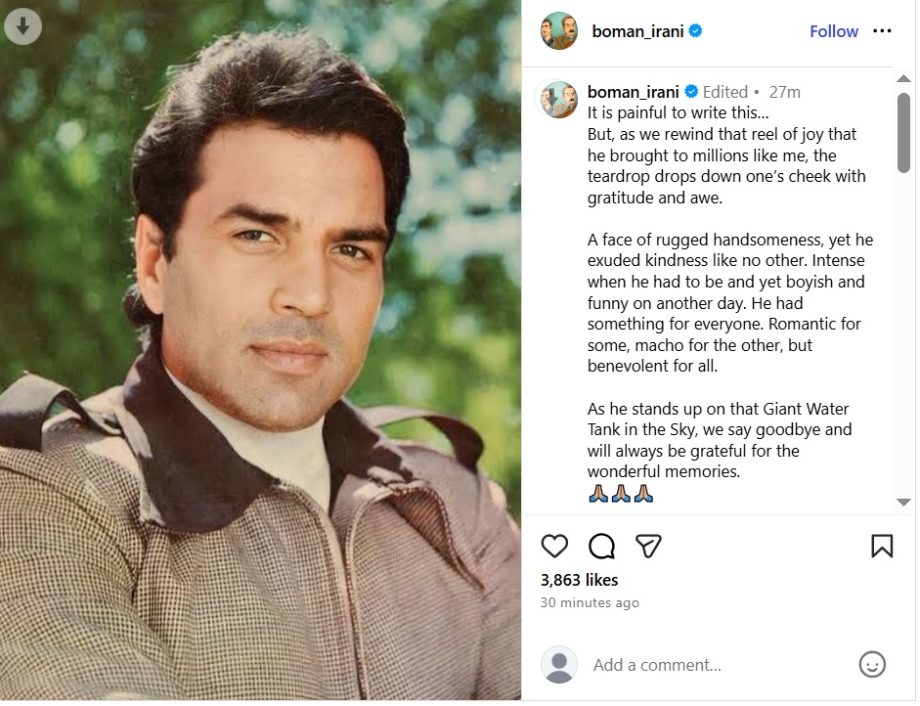Click the download arrow icon at top left
Image resolution: width=920 pixels, height=706 pixels.
[x=24, y=26]
